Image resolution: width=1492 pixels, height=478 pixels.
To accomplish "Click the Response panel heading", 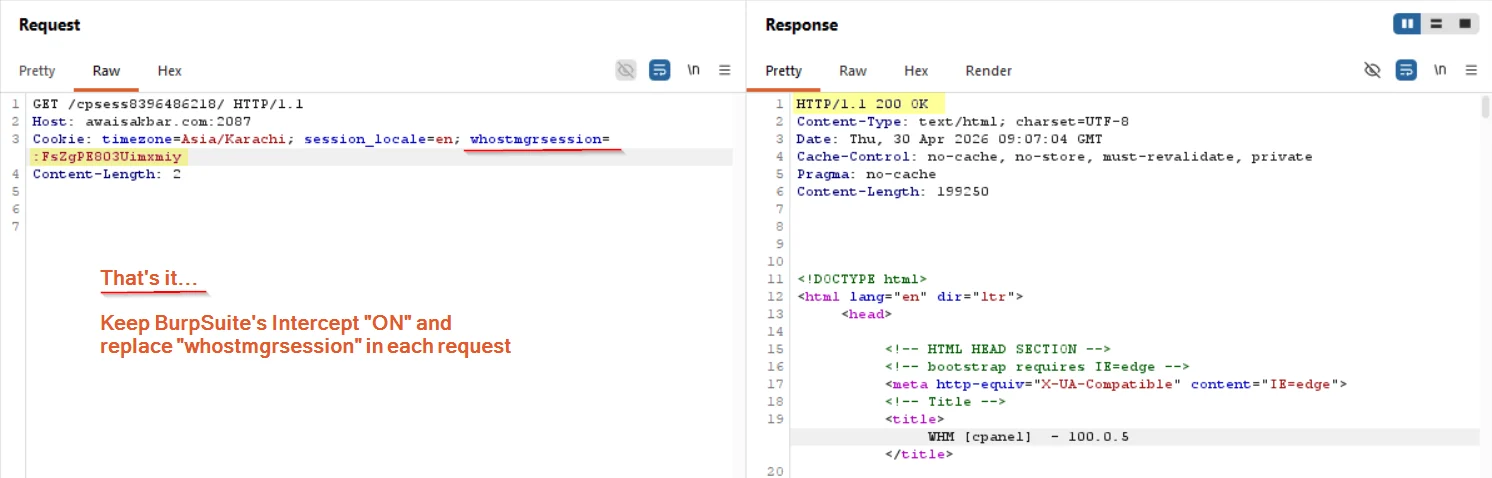I will 802,25.
